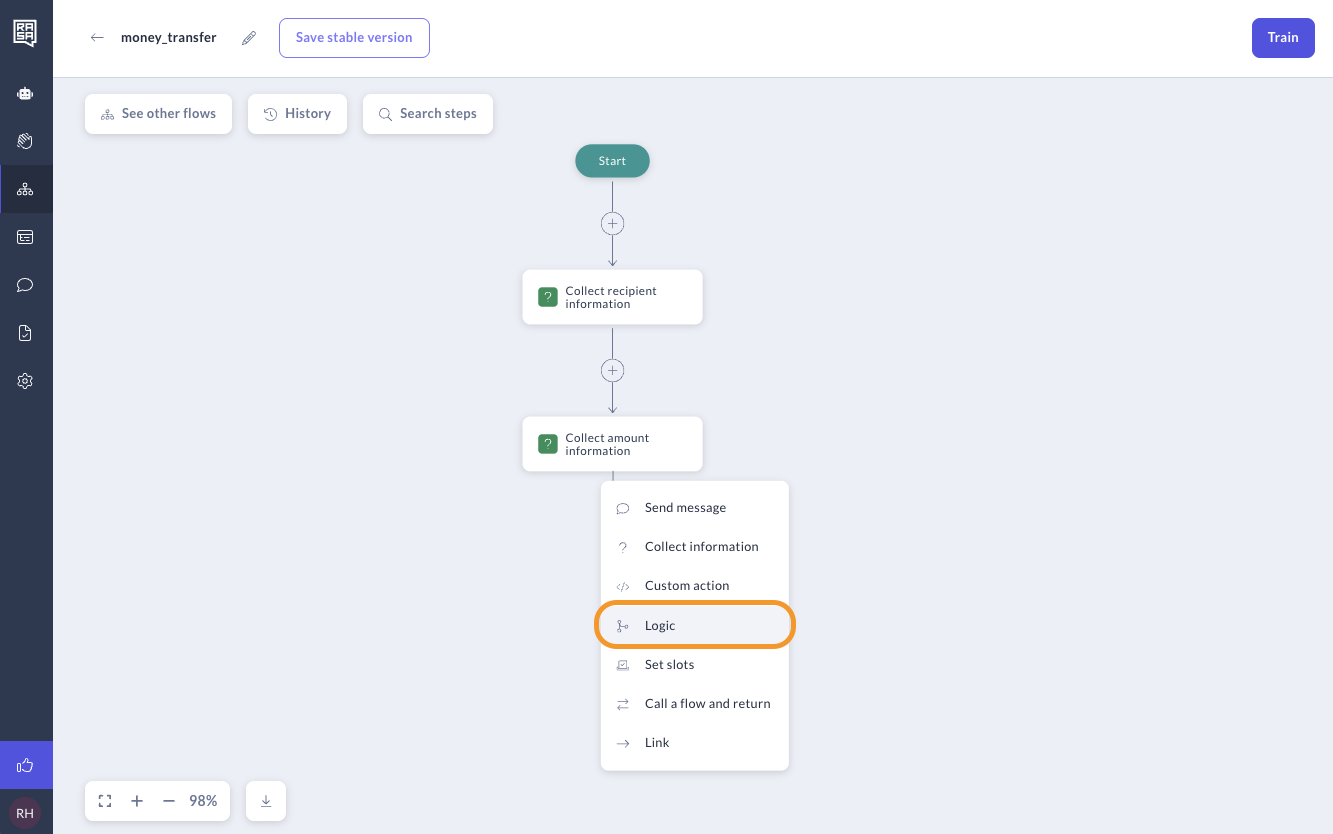Select the Collect recipient information step

612,297
